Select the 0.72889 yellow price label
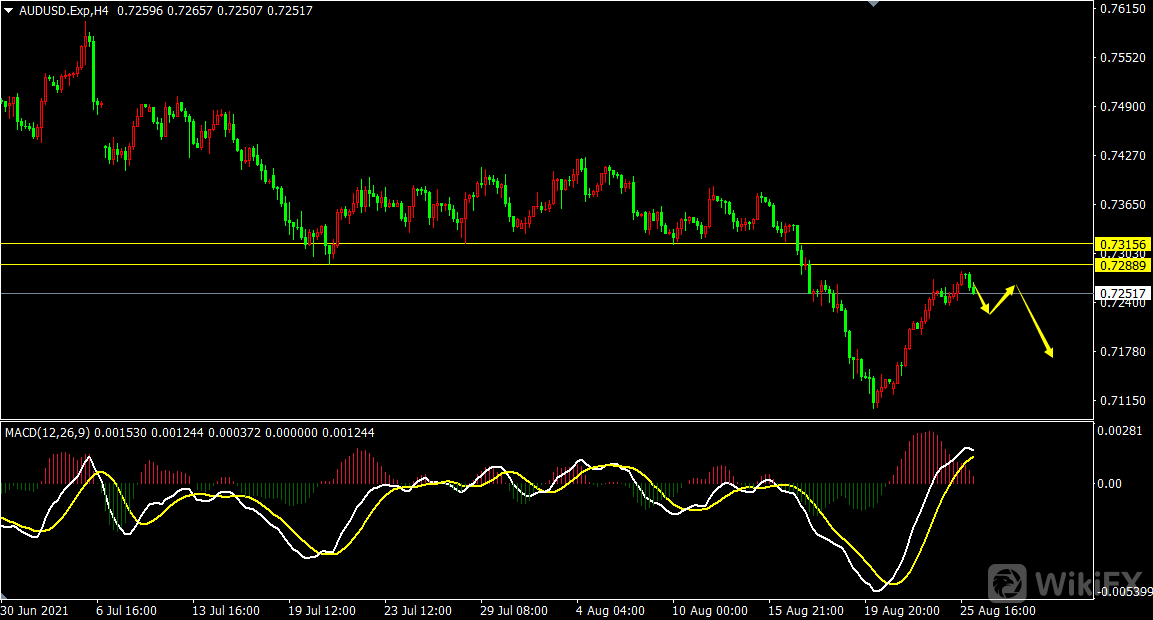This screenshot has height=620, width=1153. pos(1122,264)
